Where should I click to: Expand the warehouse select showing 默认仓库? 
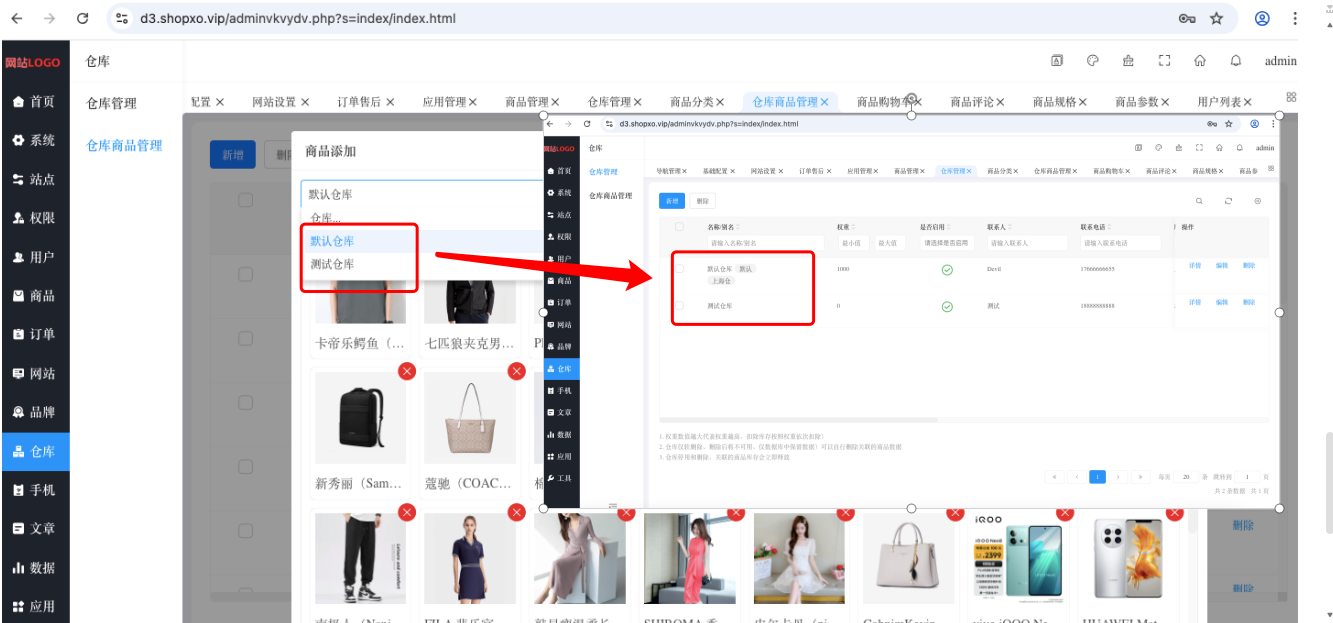(x=422, y=194)
